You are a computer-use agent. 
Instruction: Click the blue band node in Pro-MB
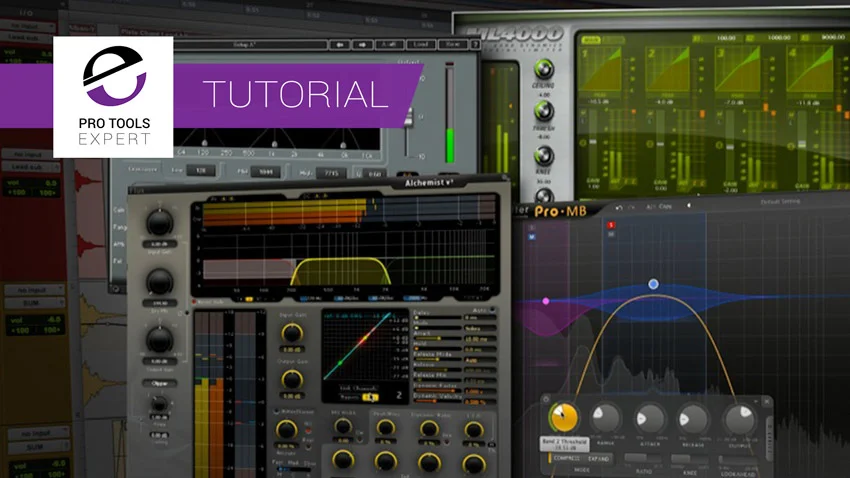click(x=653, y=284)
